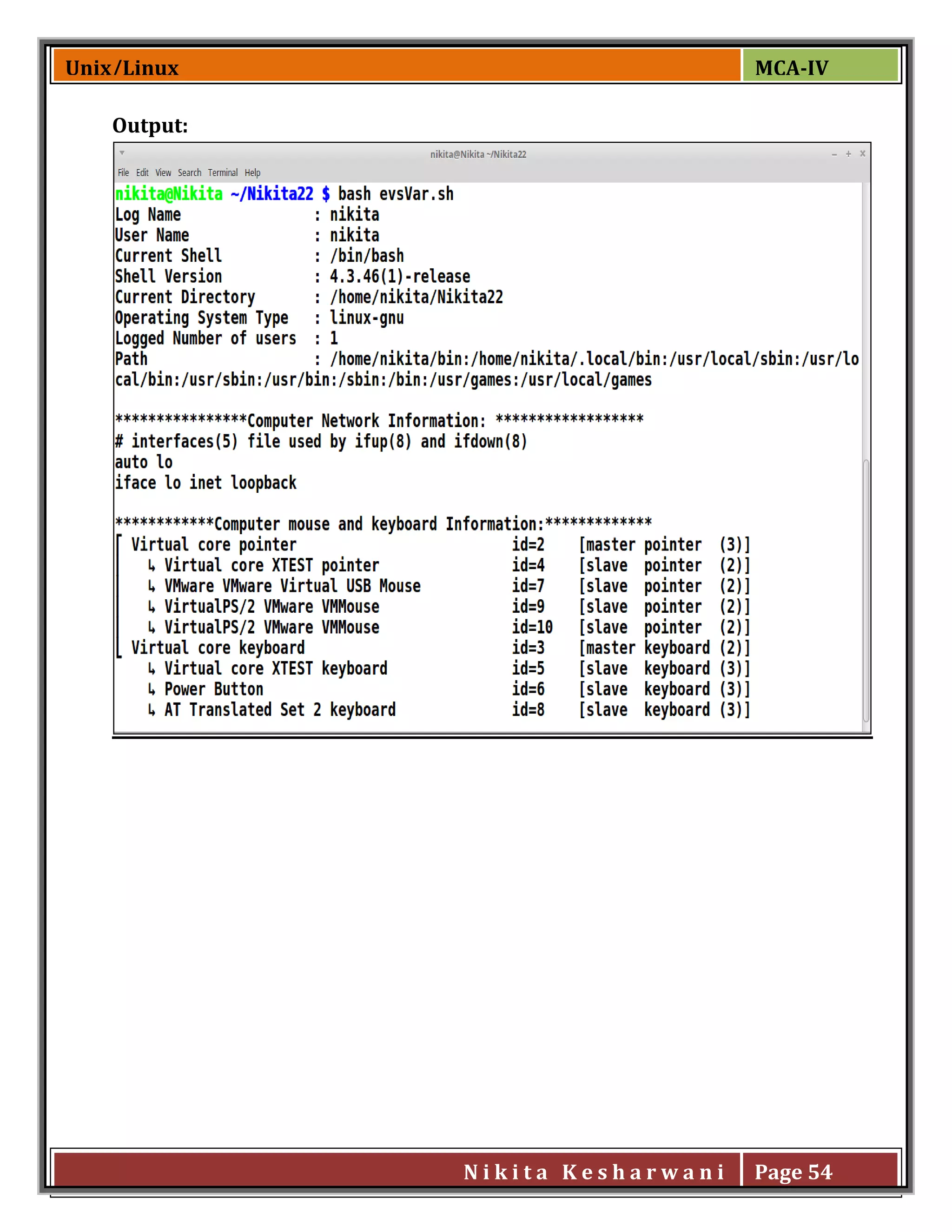The height and width of the screenshot is (1232, 952).
Task: Click the terminal title 'nikita@Nikita ~/Nikita22'
Action: (478, 154)
